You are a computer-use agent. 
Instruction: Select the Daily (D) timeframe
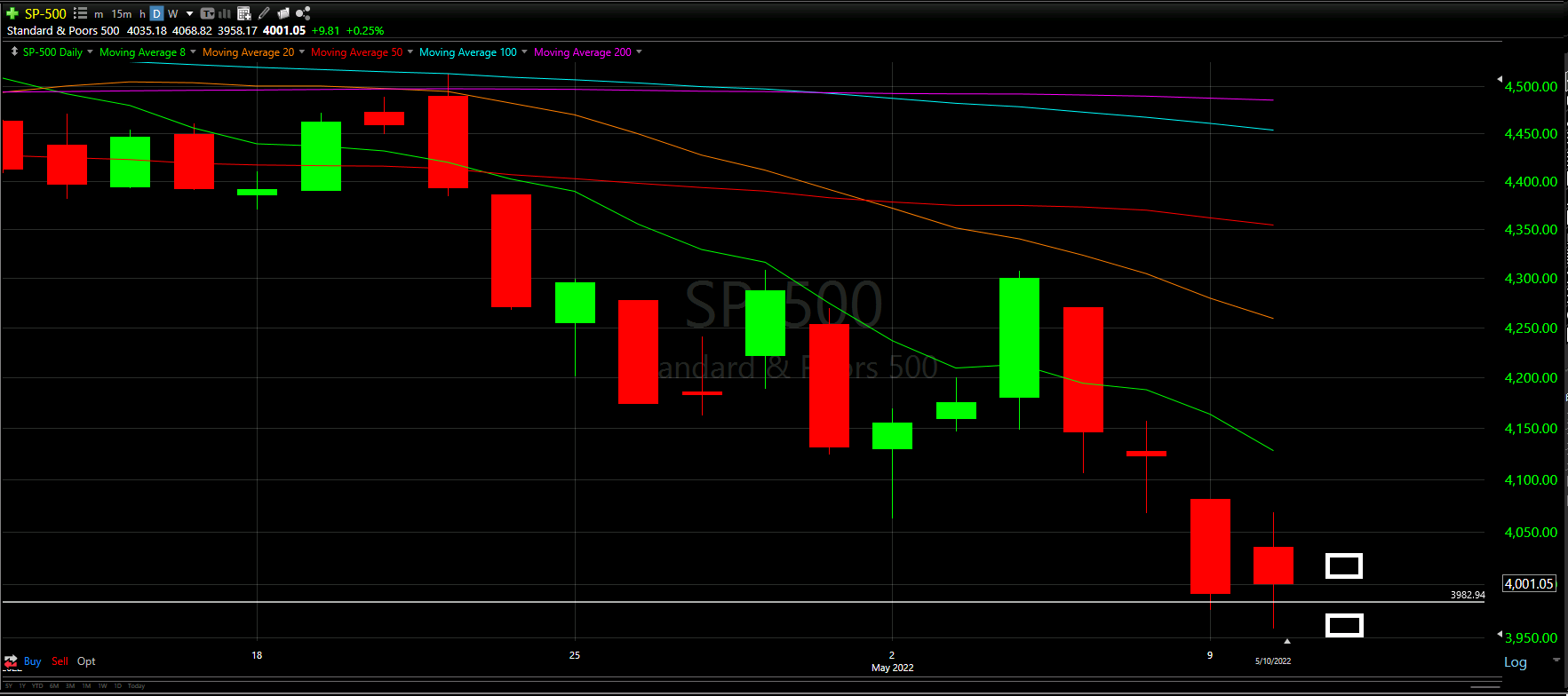coord(156,13)
